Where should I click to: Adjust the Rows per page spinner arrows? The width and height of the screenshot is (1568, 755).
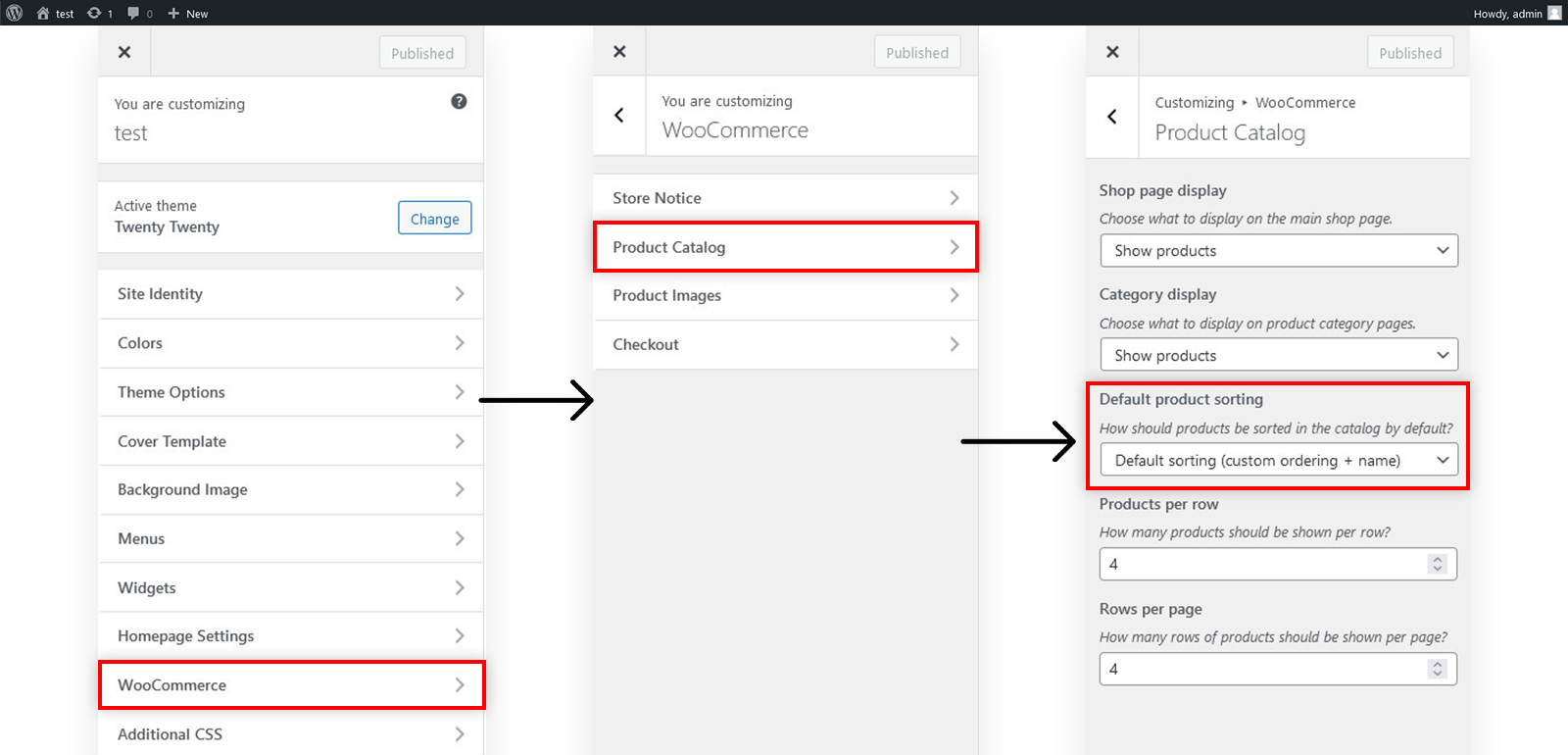pos(1438,669)
